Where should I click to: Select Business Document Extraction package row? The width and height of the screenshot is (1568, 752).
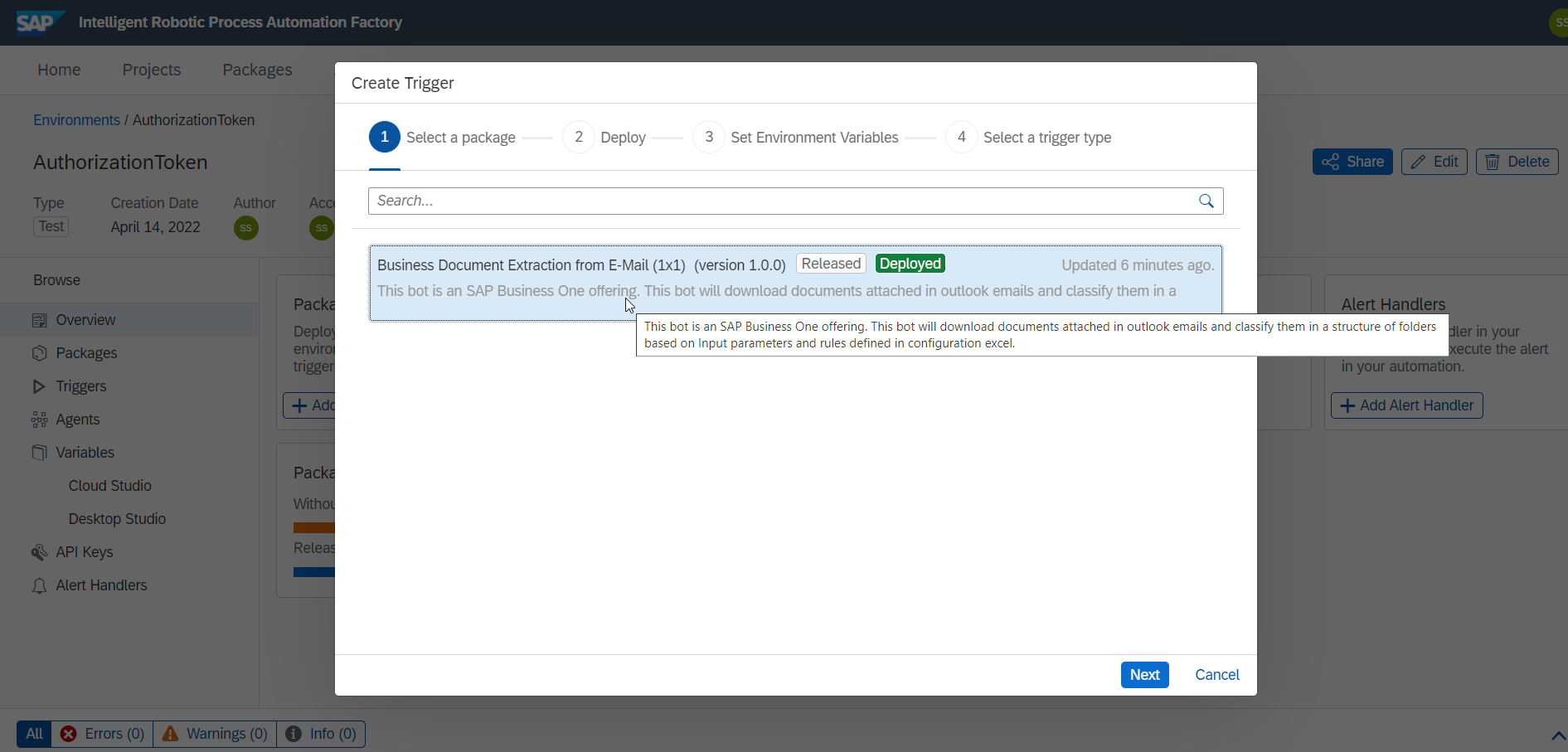(796, 283)
